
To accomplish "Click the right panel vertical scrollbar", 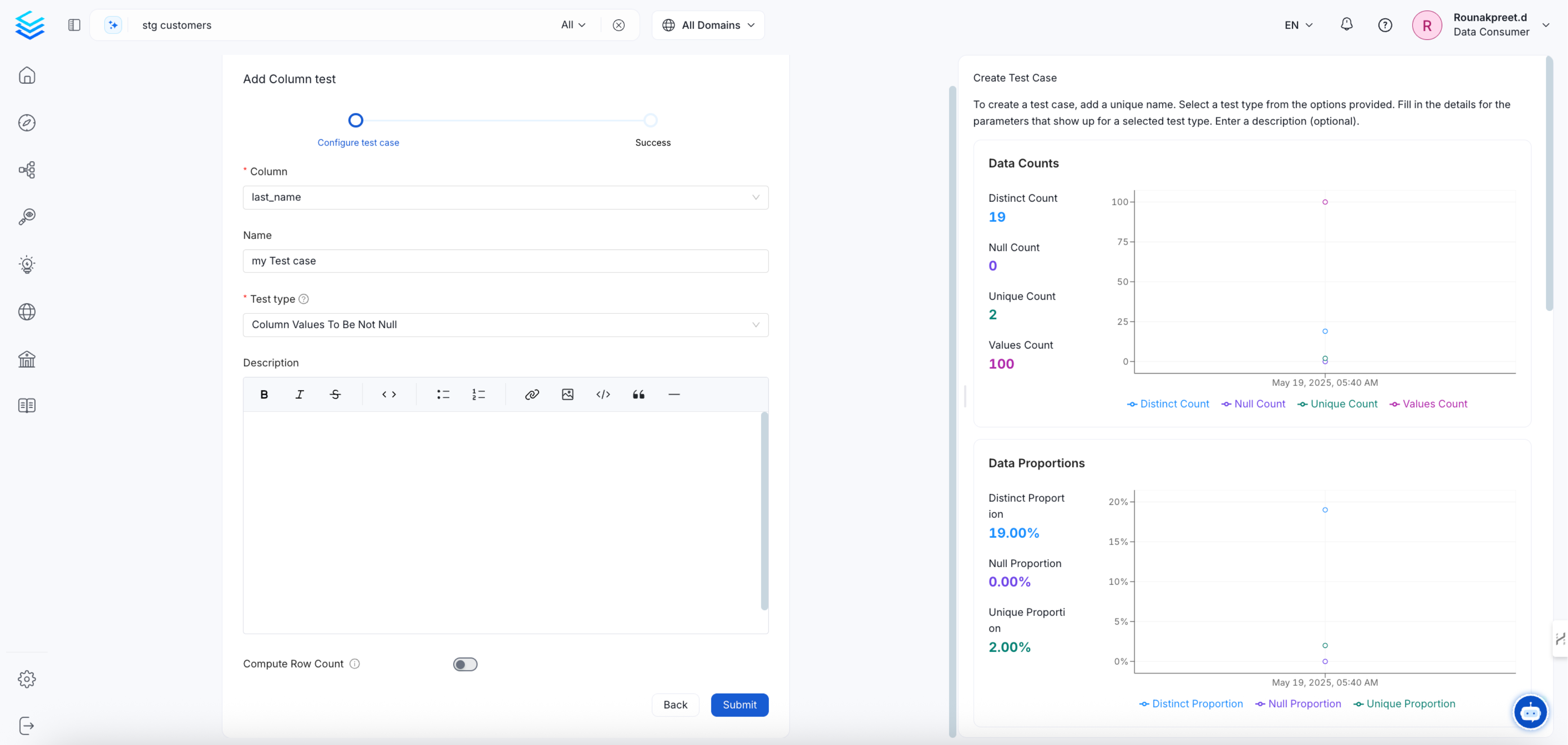I will pos(1549,183).
